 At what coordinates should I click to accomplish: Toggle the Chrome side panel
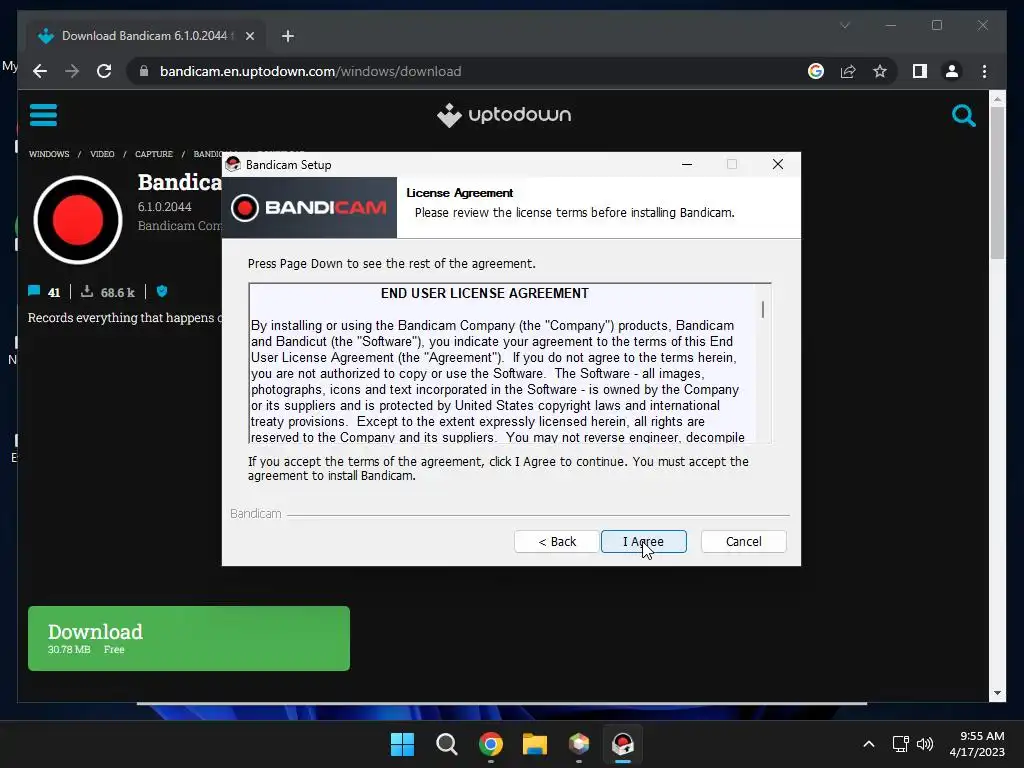(x=920, y=71)
